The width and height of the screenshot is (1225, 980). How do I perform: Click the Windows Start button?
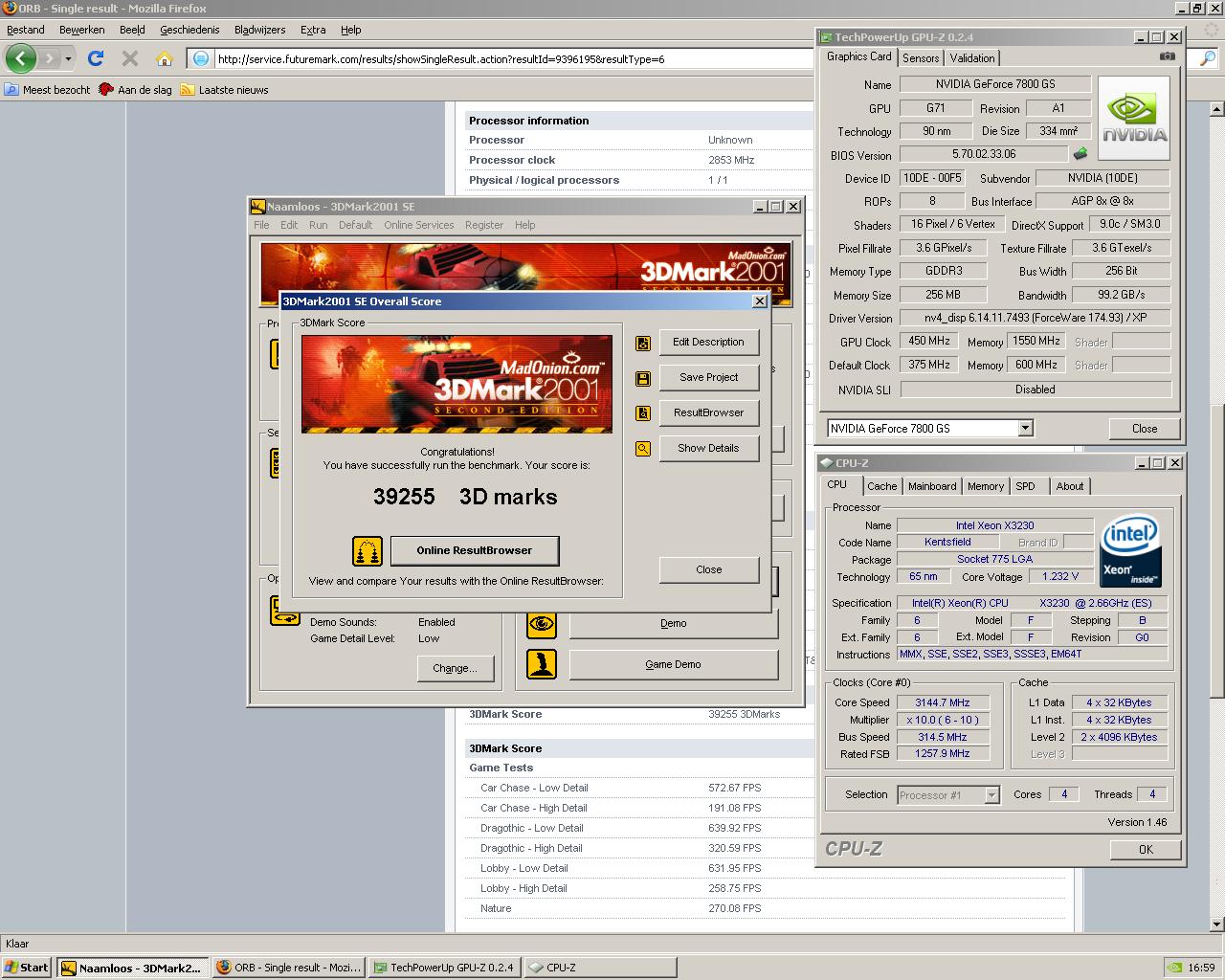(x=27, y=968)
